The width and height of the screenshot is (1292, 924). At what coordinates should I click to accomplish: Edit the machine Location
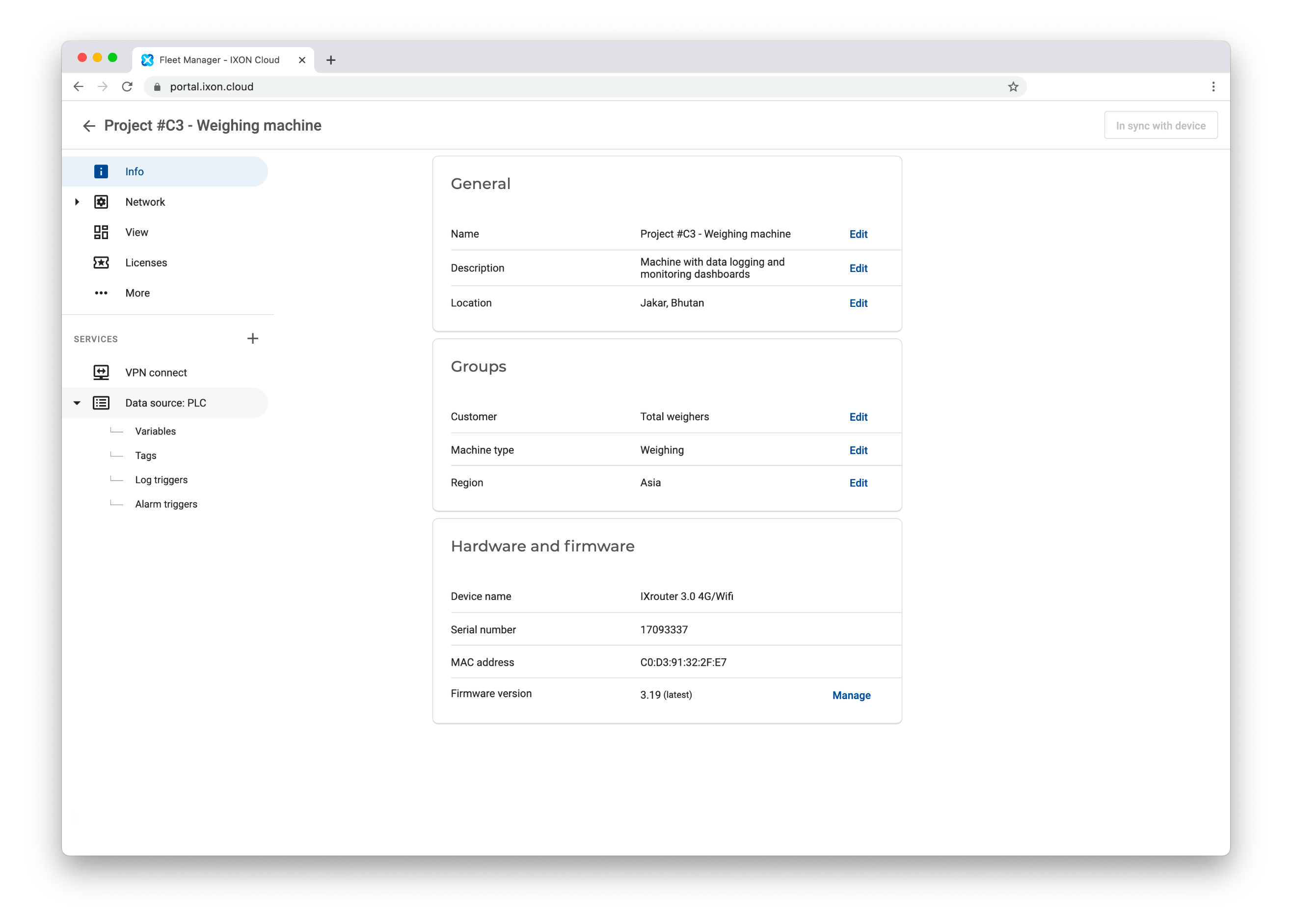pos(858,303)
